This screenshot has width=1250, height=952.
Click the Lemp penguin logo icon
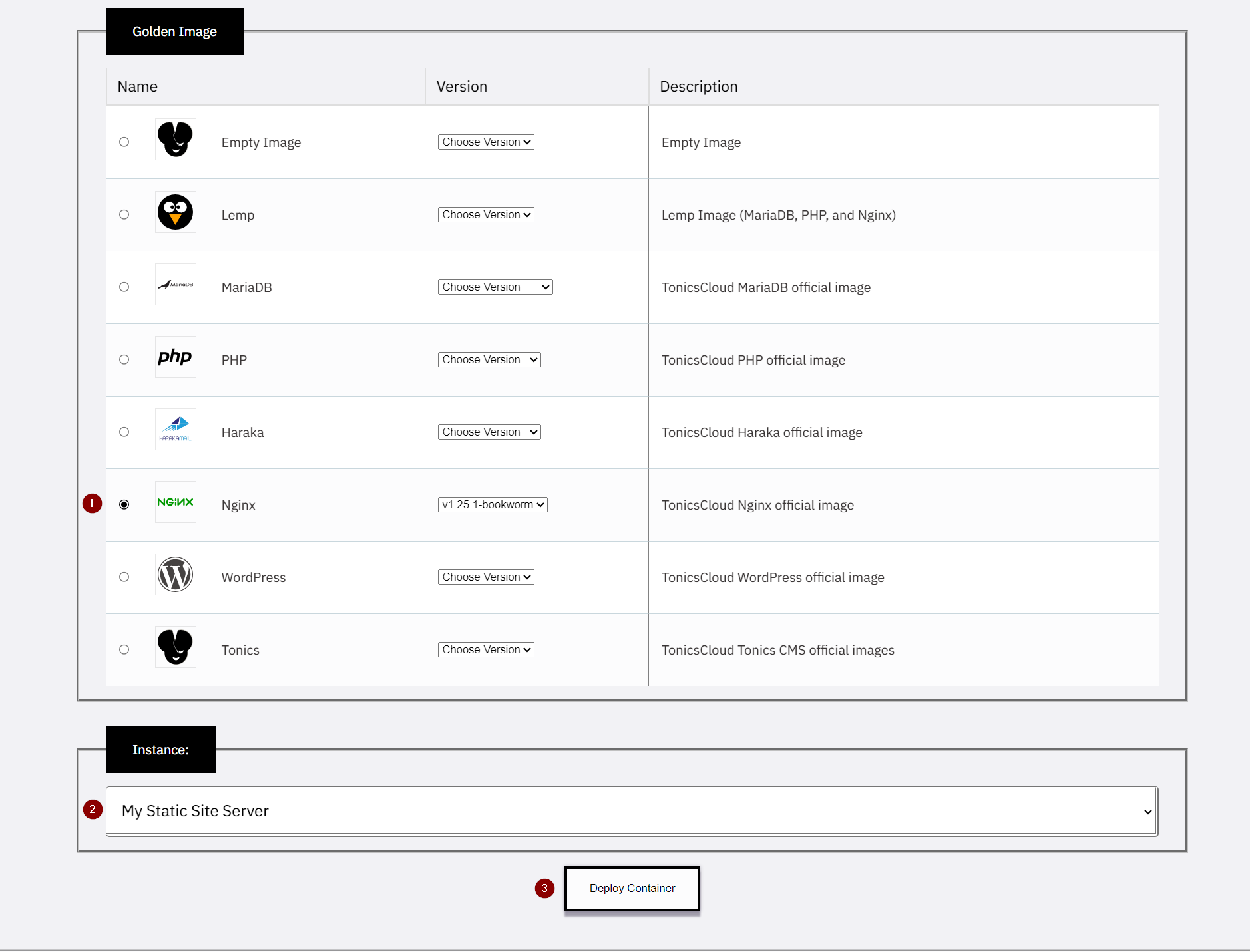(175, 212)
